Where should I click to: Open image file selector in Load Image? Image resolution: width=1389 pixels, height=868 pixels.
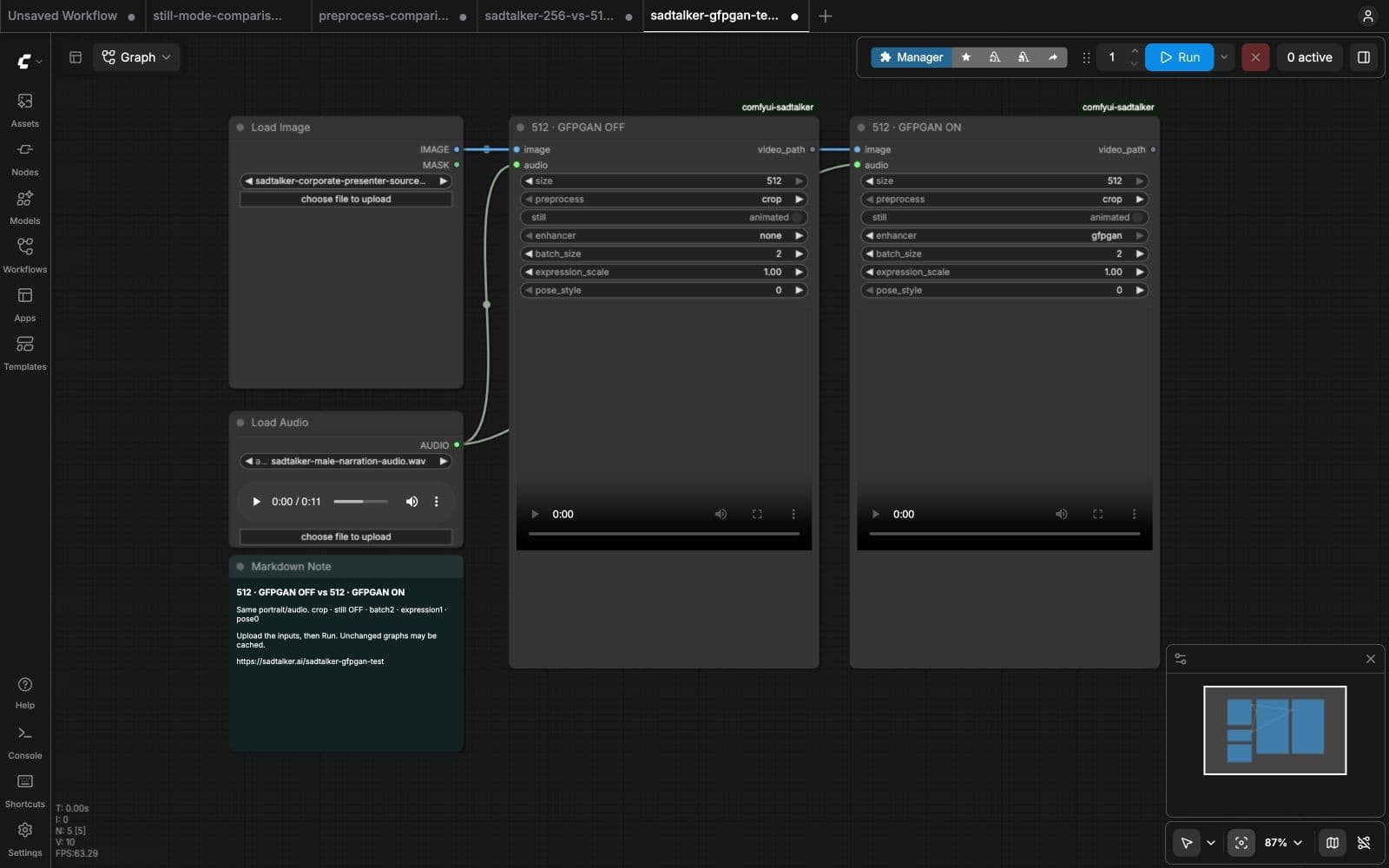346,181
